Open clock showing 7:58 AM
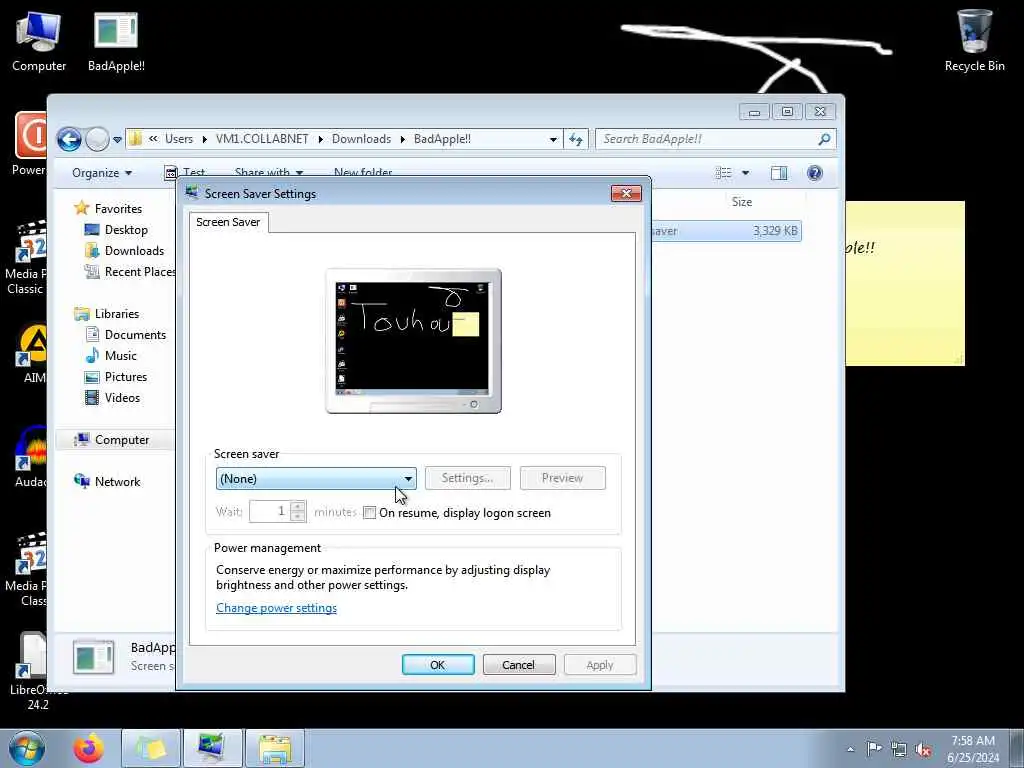Viewport: 1024px width, 768px height. pos(973,748)
